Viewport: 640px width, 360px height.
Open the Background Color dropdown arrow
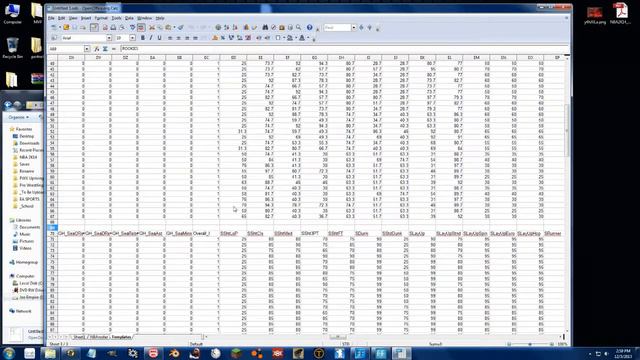(x=296, y=38)
